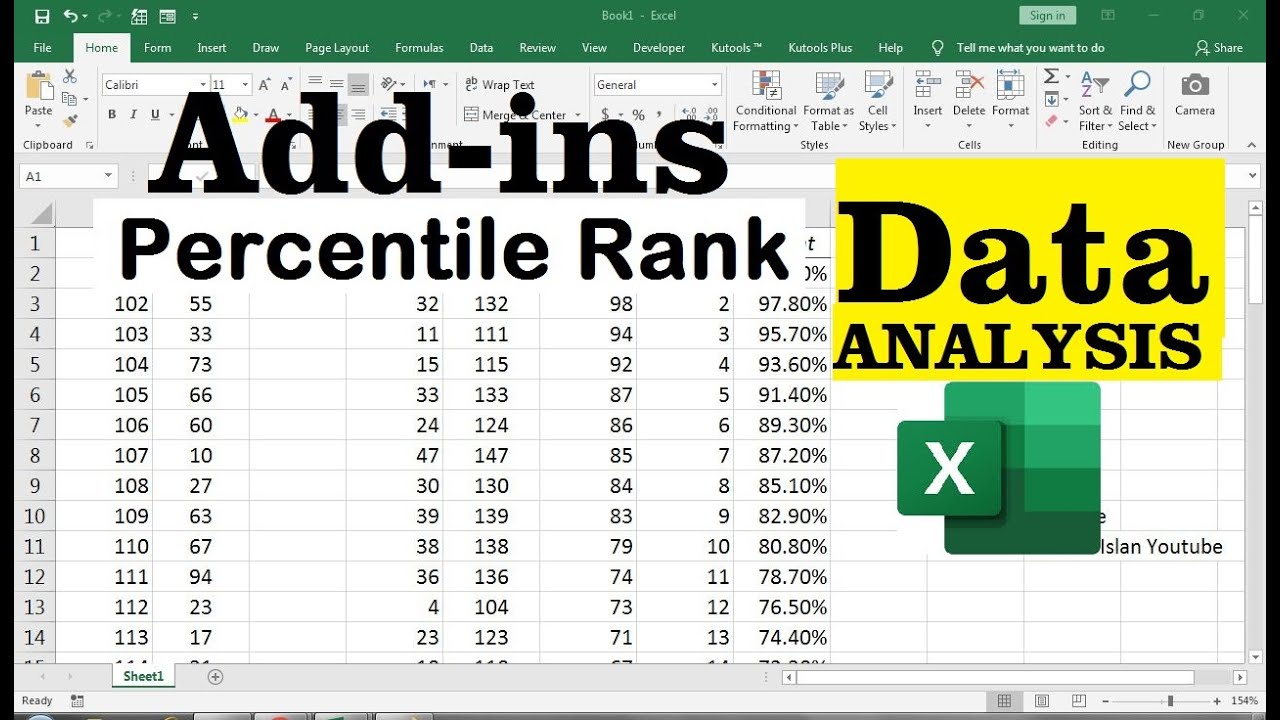Screen dimensions: 1280x720
Task: Click the Fill Color yellow bucket
Action: [x=240, y=115]
